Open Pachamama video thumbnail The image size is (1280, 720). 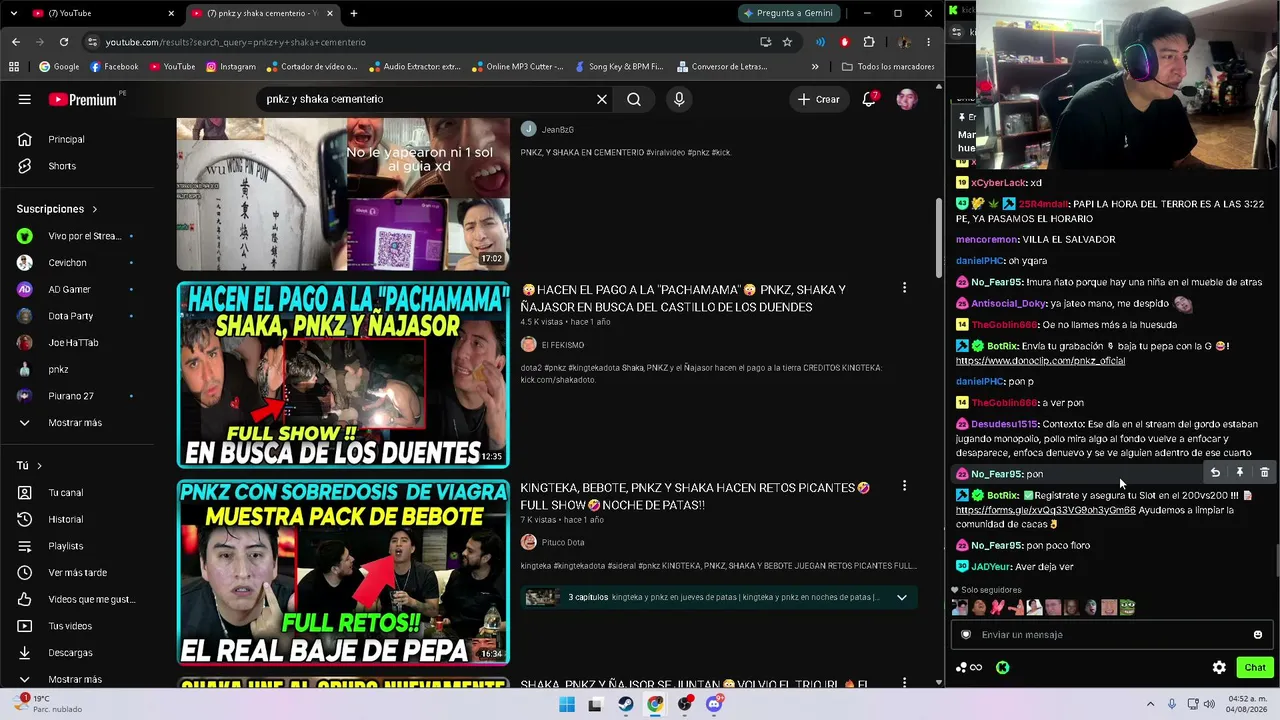pos(343,375)
